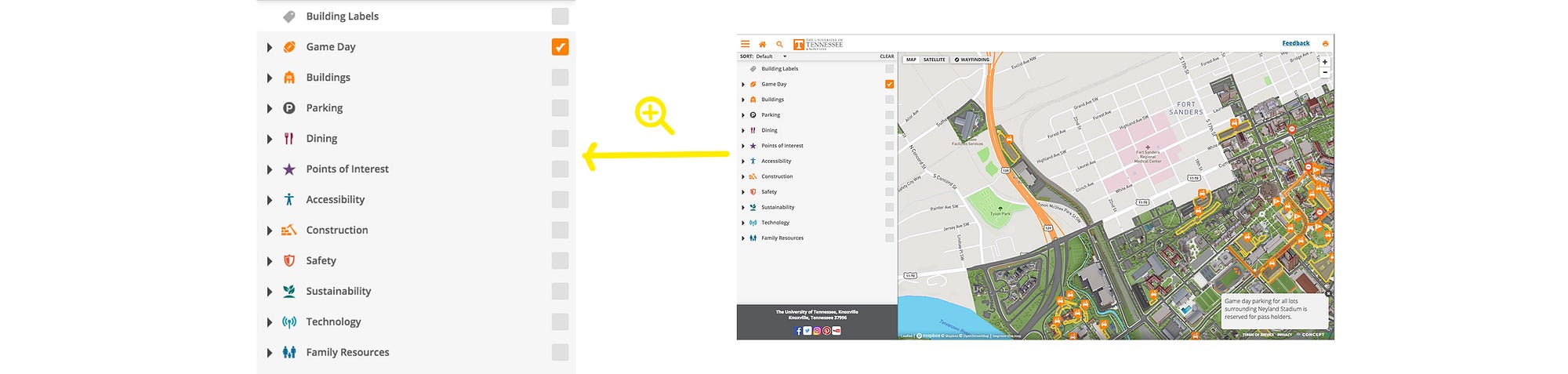This screenshot has width=1568, height=374.
Task: Expand the Family Resources category in enlarged panel
Action: coord(269,353)
